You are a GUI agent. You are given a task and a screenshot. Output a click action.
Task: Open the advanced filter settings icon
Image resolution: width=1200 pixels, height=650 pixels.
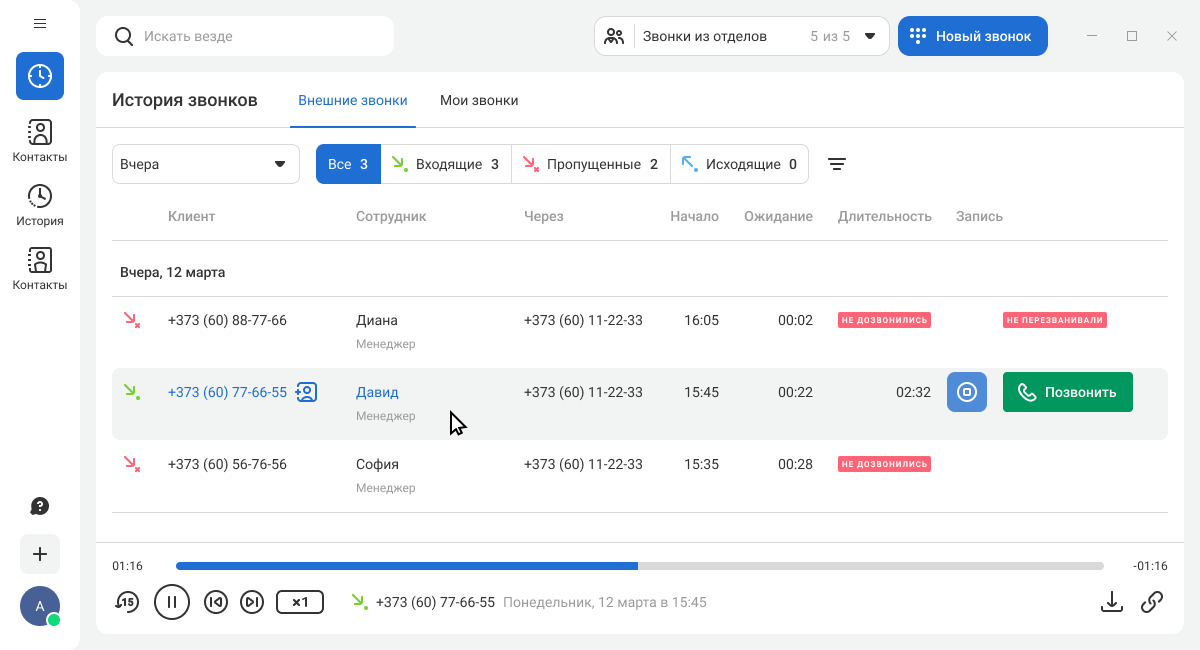837,164
